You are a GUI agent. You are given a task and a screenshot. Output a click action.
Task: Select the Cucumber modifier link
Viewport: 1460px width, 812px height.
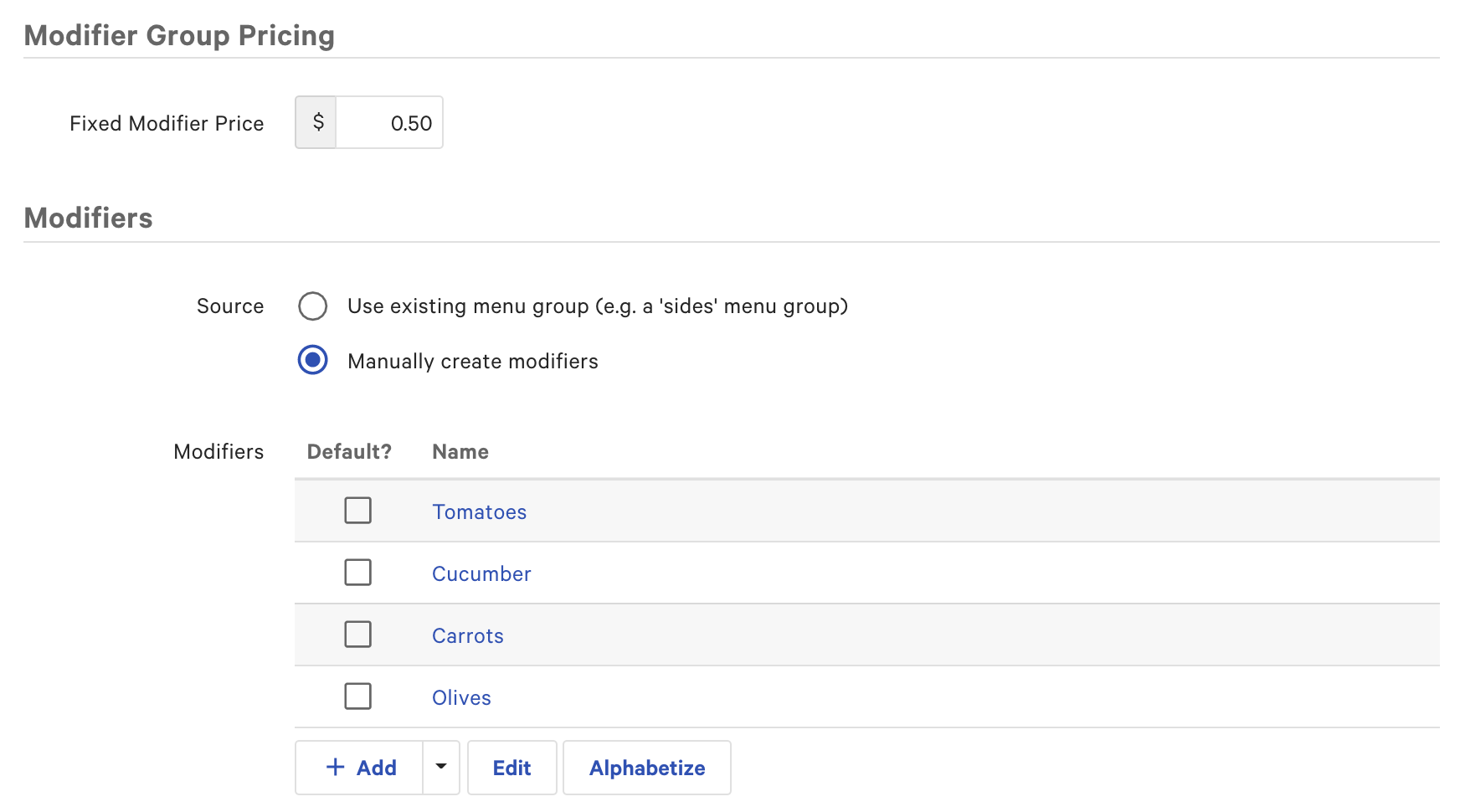pyautogui.click(x=481, y=573)
